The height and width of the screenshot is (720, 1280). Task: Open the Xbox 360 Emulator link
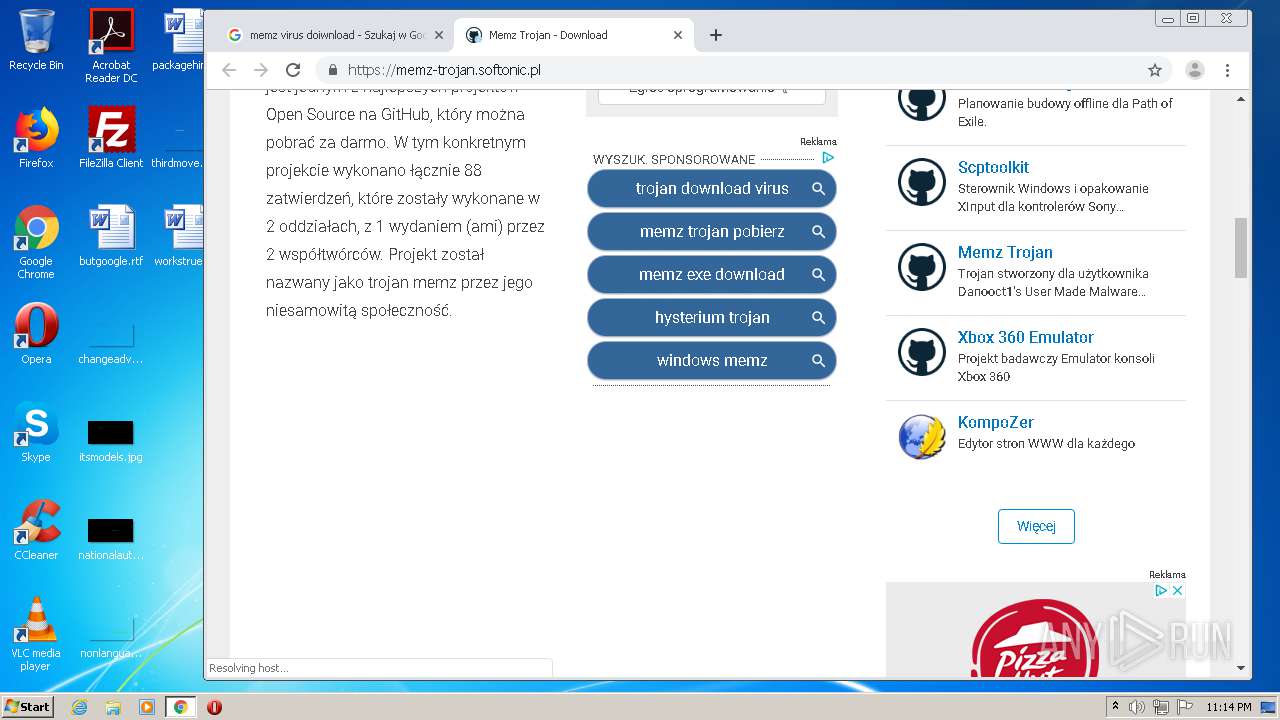pos(1026,337)
